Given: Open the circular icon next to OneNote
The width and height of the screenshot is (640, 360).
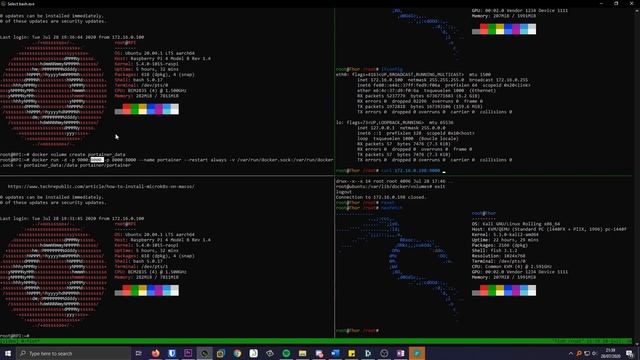Looking at the screenshot, I should pos(384,353).
